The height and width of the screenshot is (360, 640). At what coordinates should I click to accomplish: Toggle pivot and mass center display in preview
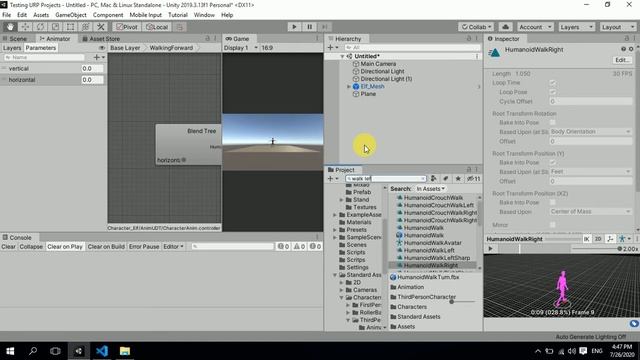[610, 239]
